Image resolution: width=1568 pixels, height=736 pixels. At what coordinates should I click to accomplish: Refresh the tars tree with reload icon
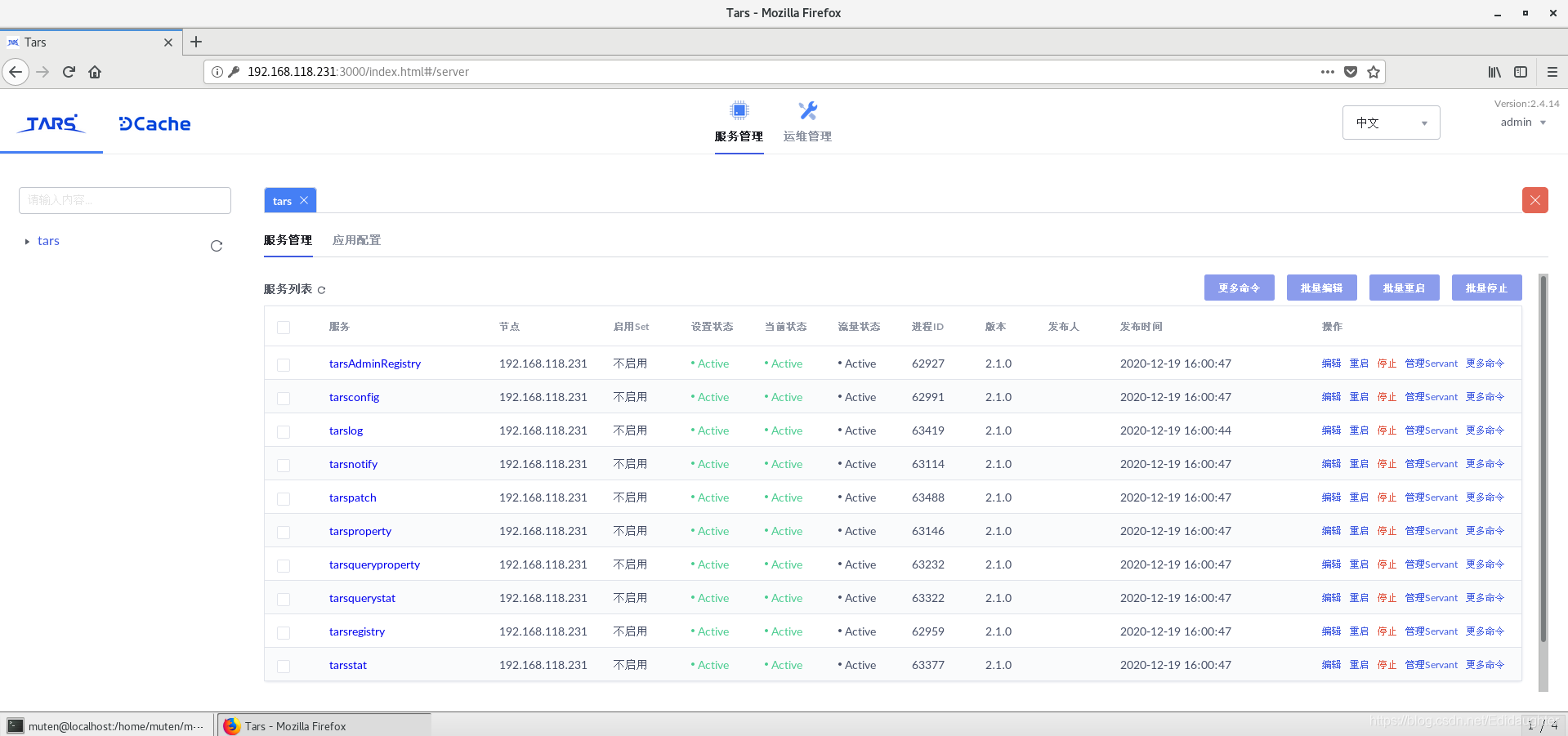pyautogui.click(x=217, y=246)
